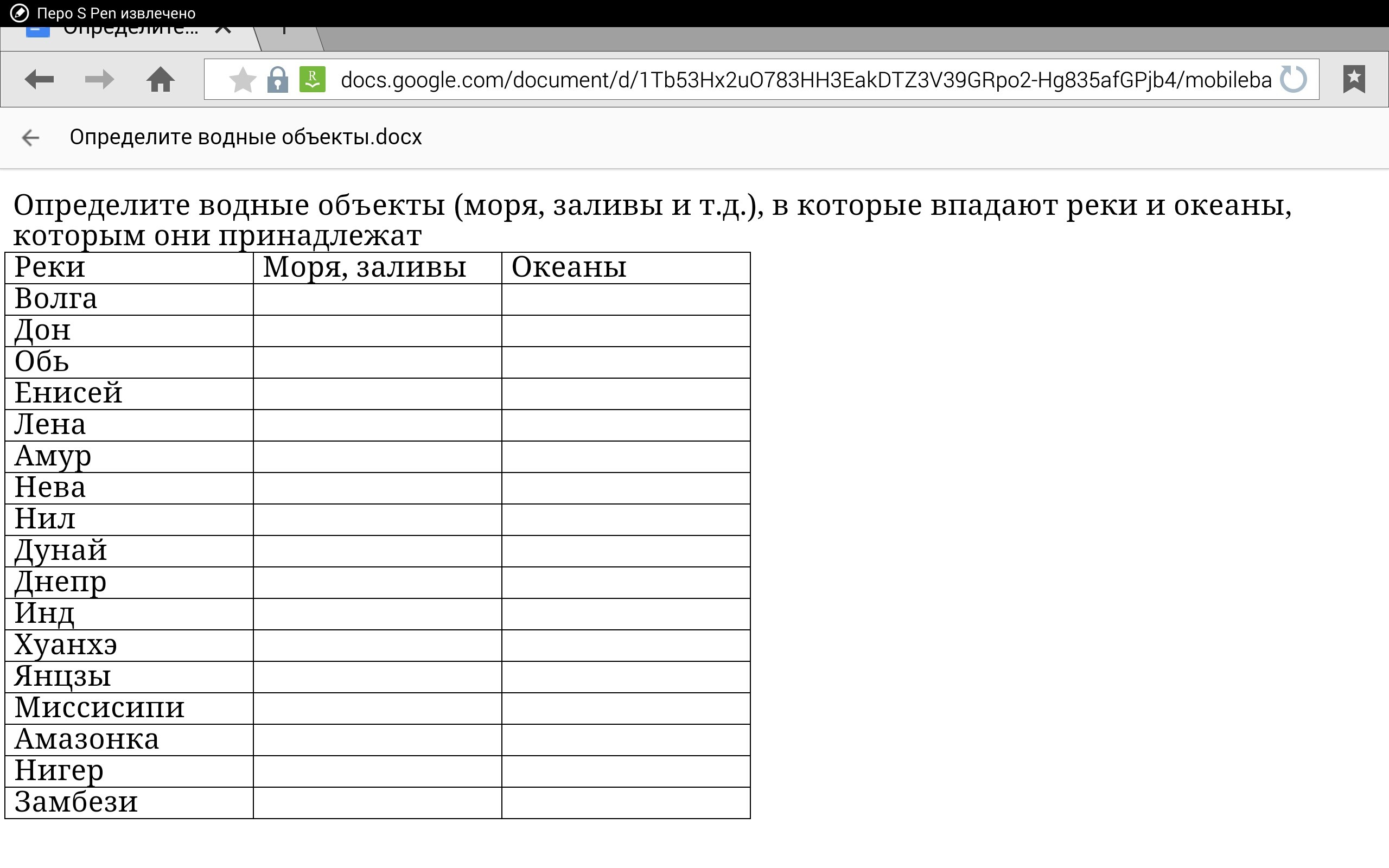Click the padlock security icon

point(277,79)
